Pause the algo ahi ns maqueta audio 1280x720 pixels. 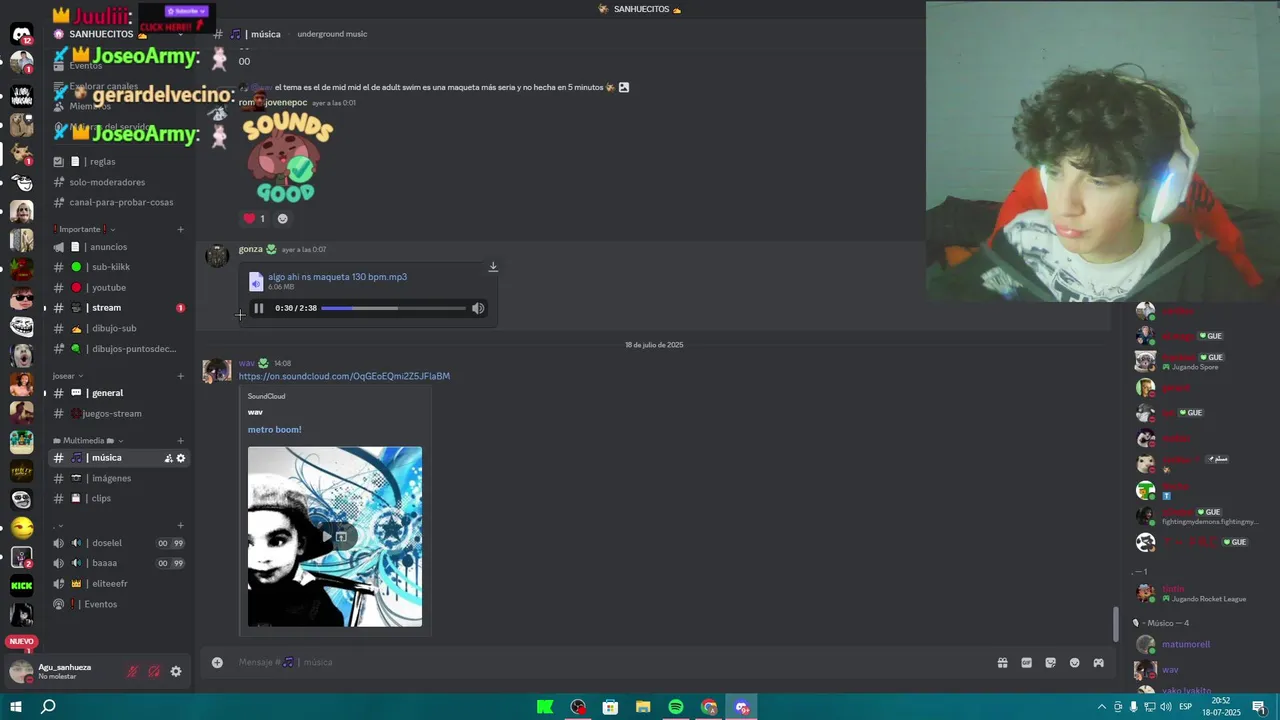pyautogui.click(x=259, y=308)
